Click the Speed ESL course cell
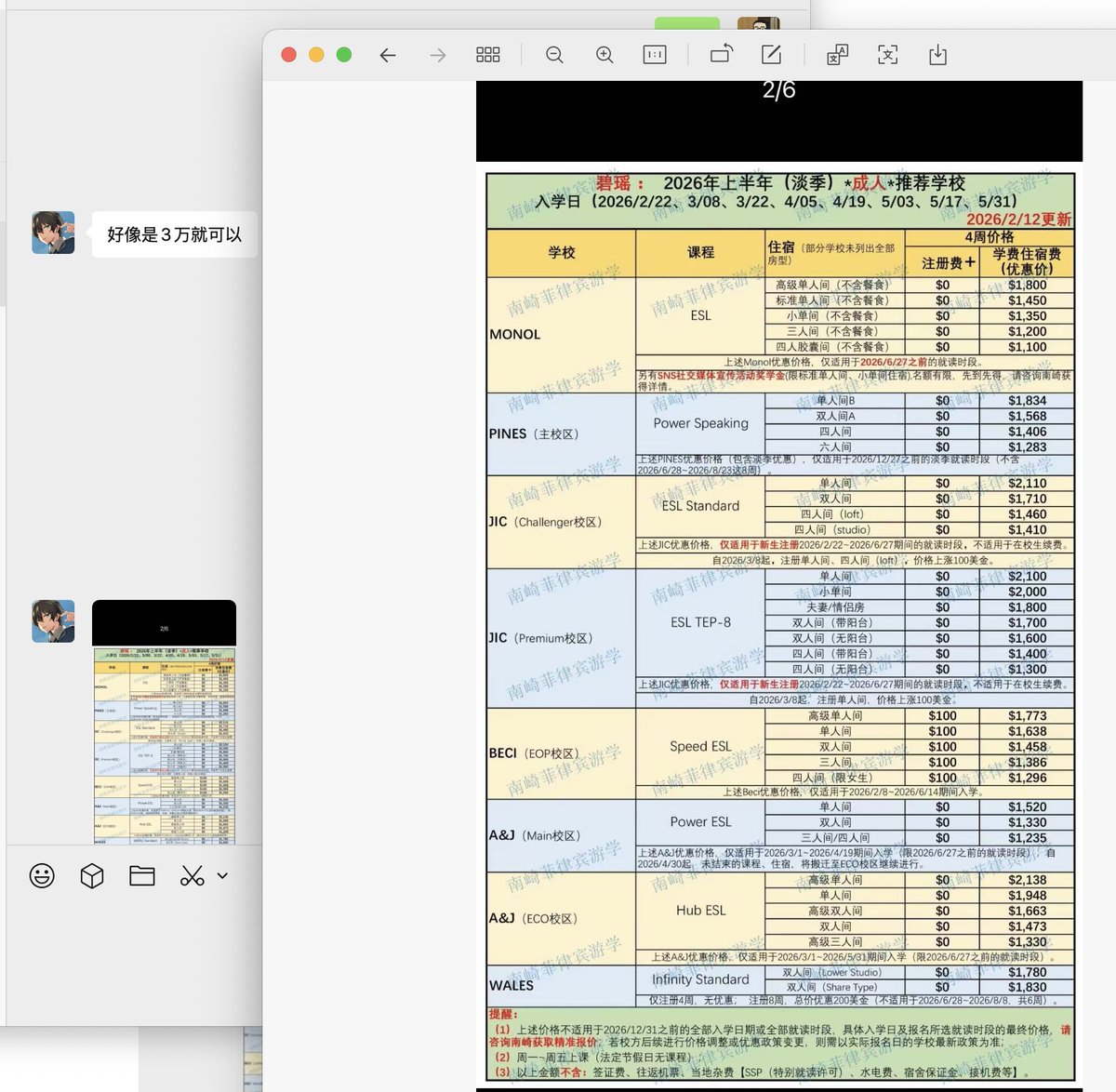This screenshot has width=1116, height=1092. 700,746
